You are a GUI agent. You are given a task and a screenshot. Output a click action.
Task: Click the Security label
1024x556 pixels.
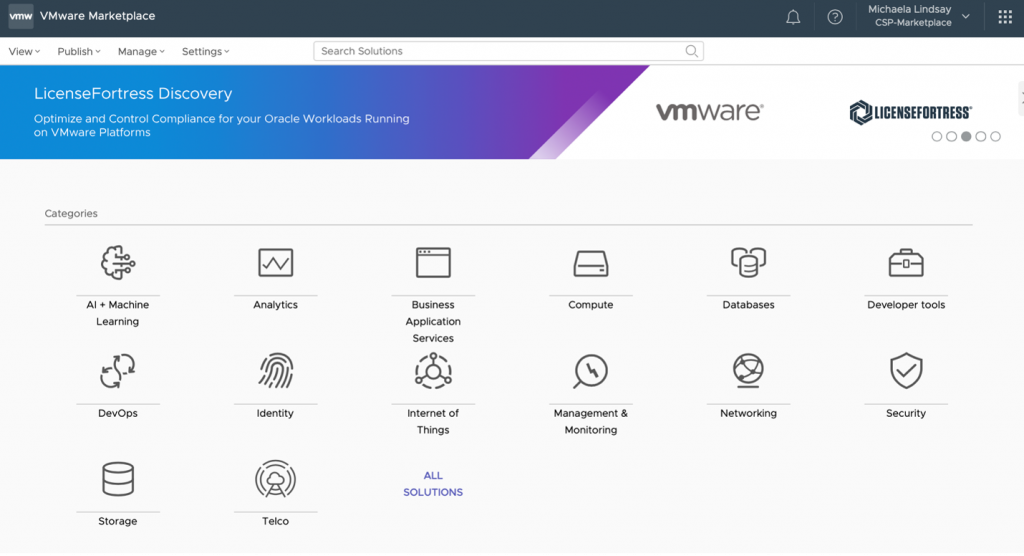click(x=906, y=414)
